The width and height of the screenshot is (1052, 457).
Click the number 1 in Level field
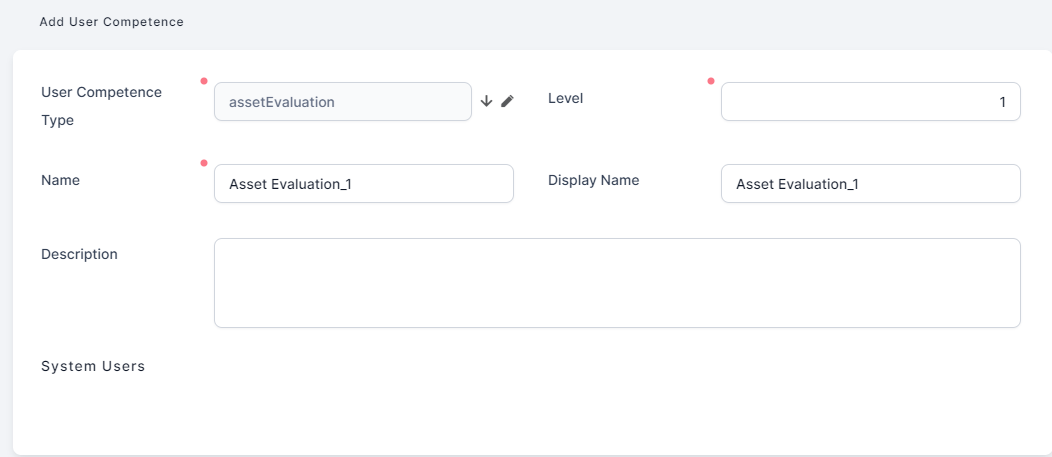(1002, 102)
